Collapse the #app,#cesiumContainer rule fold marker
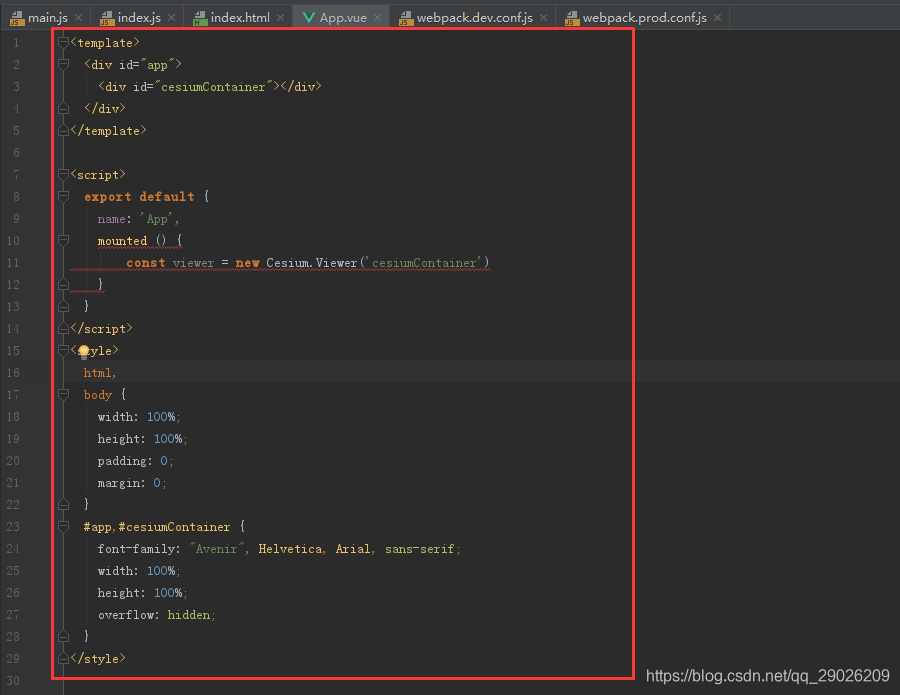 coord(62,526)
